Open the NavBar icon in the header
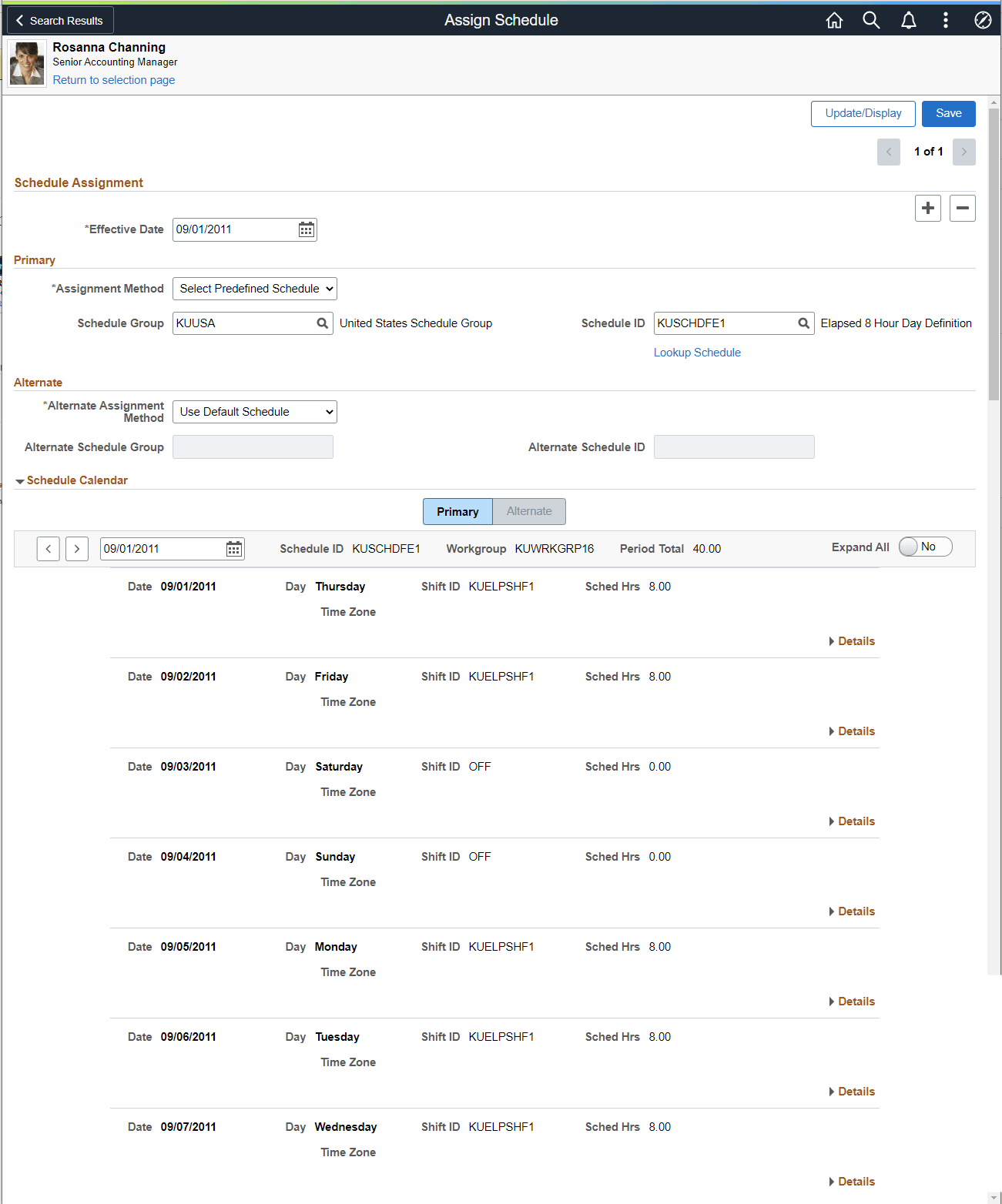 [x=982, y=20]
